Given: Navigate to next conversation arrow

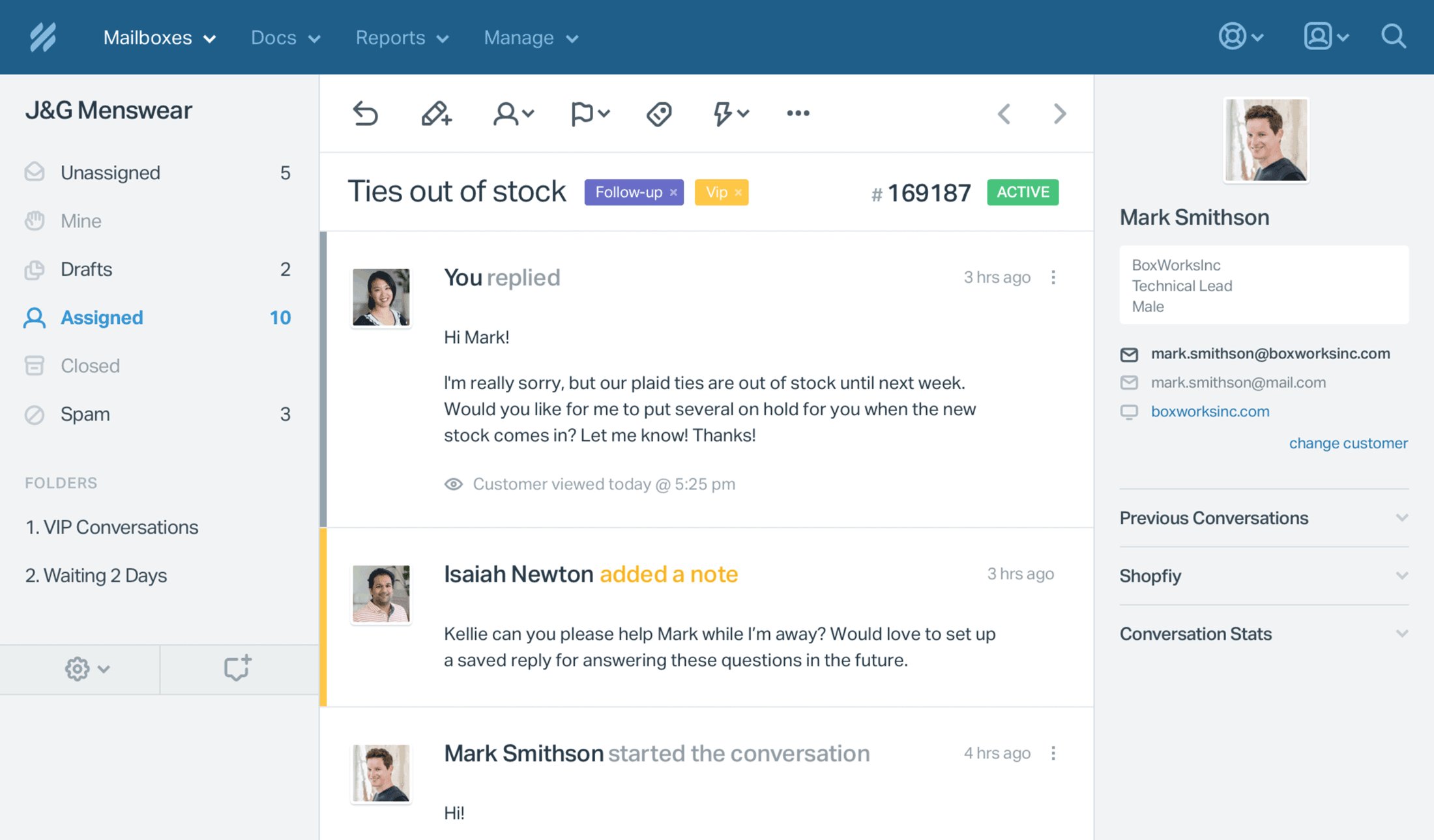Looking at the screenshot, I should coord(1060,112).
